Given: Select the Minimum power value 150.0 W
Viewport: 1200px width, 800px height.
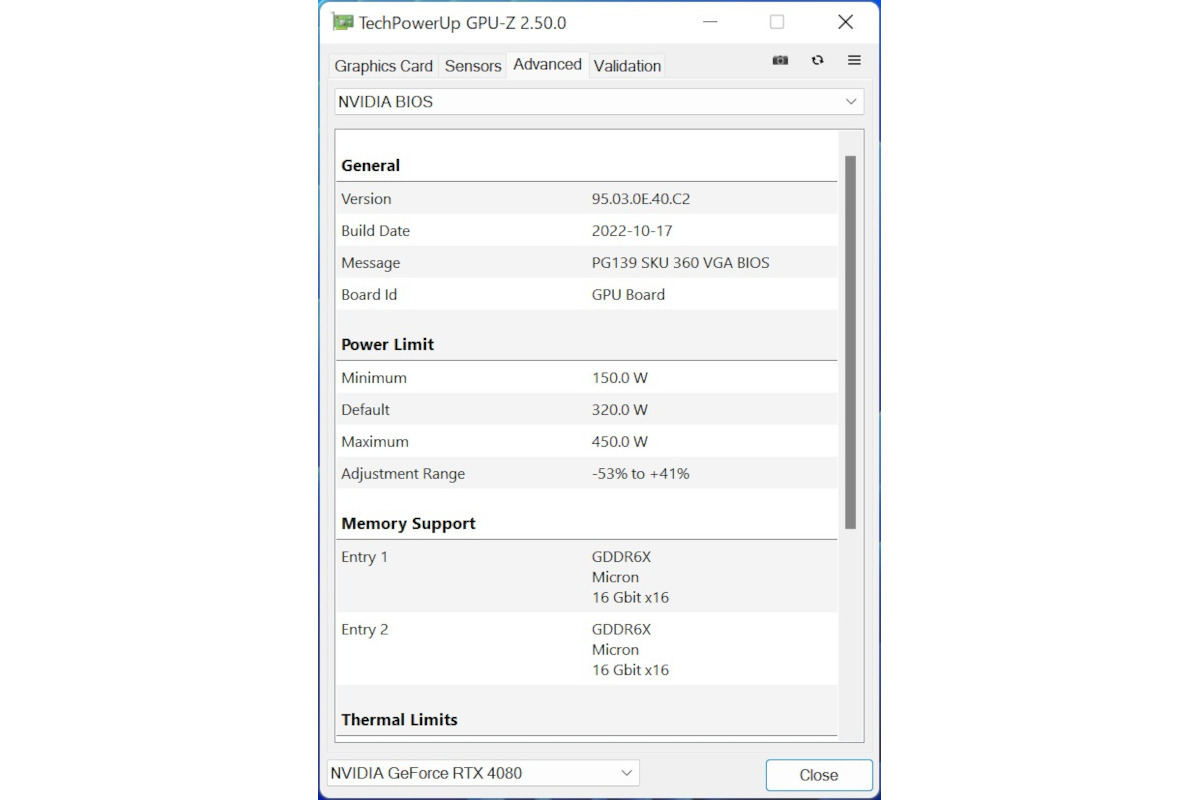Looking at the screenshot, I should click(x=620, y=378).
